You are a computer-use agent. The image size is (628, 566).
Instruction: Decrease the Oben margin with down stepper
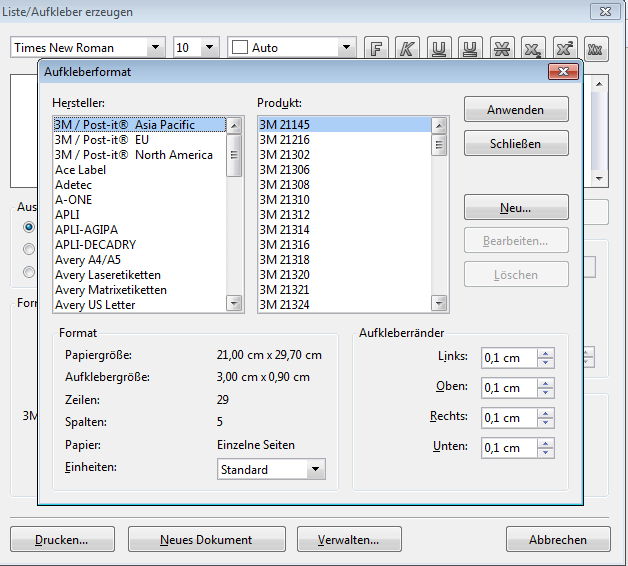pyautogui.click(x=545, y=393)
